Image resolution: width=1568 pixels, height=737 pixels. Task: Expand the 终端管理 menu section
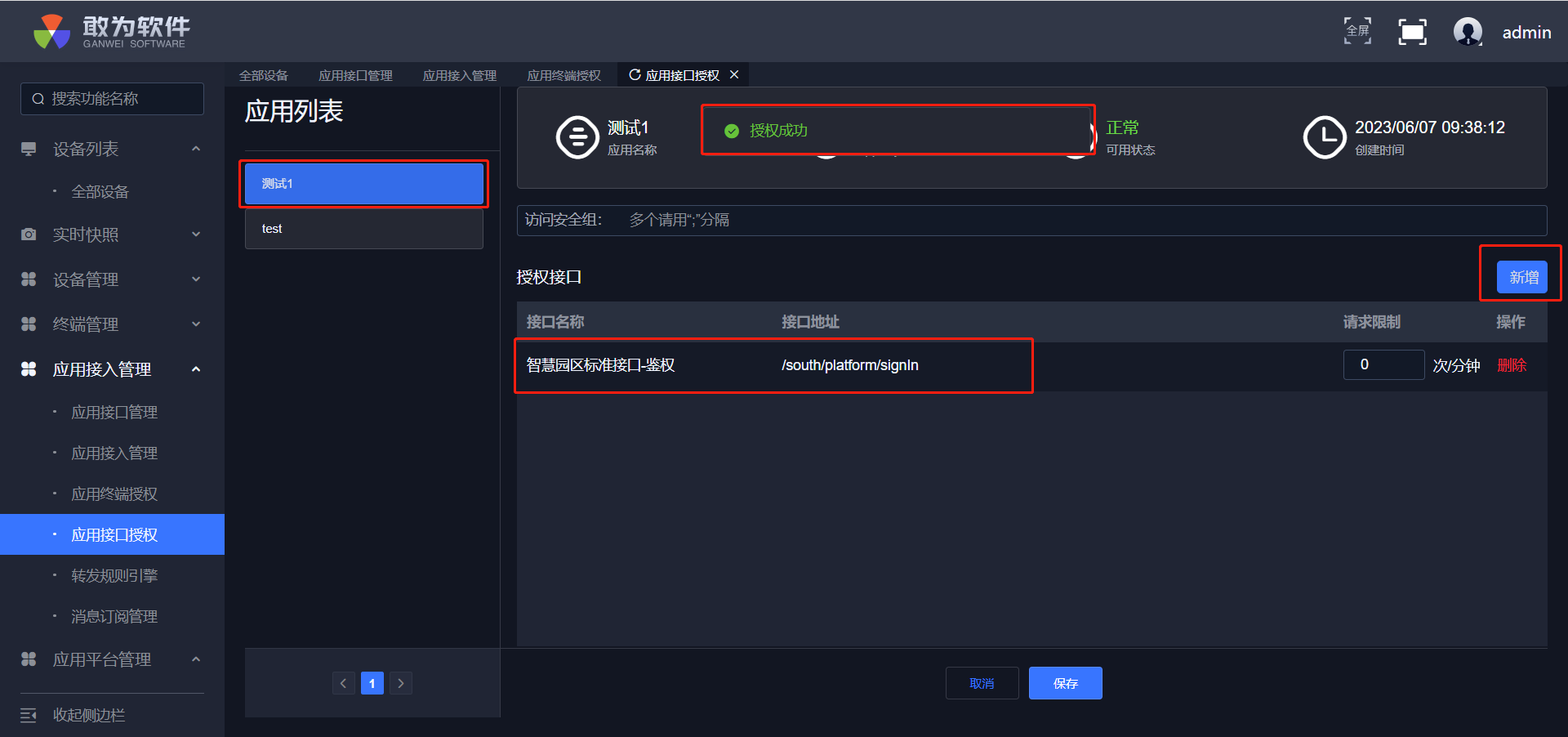196,324
